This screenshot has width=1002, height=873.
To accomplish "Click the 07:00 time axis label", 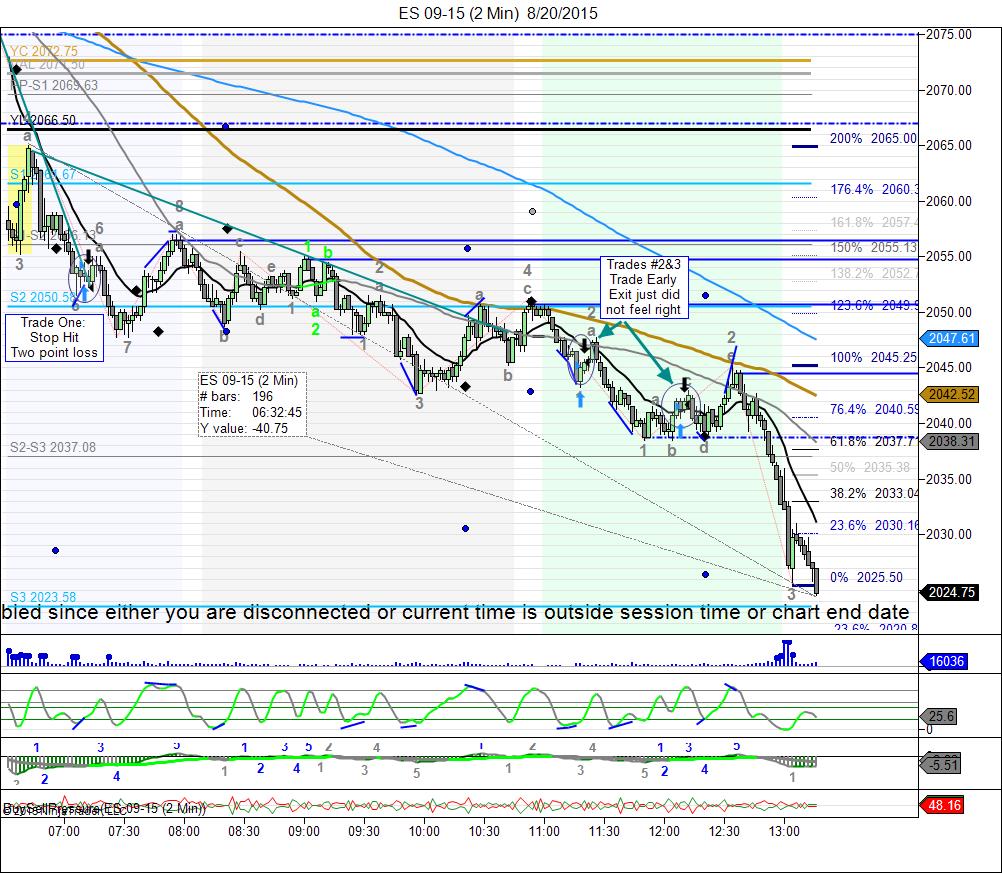I will point(64,831).
